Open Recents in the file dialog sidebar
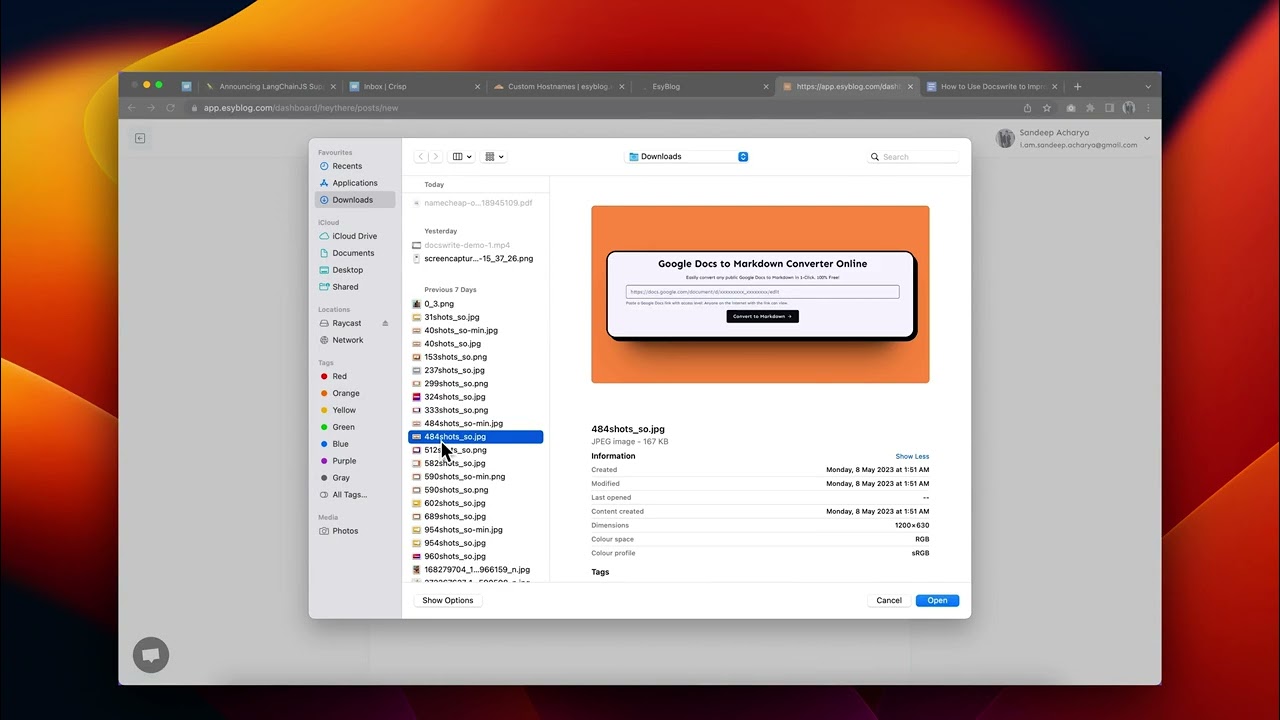 pos(346,166)
